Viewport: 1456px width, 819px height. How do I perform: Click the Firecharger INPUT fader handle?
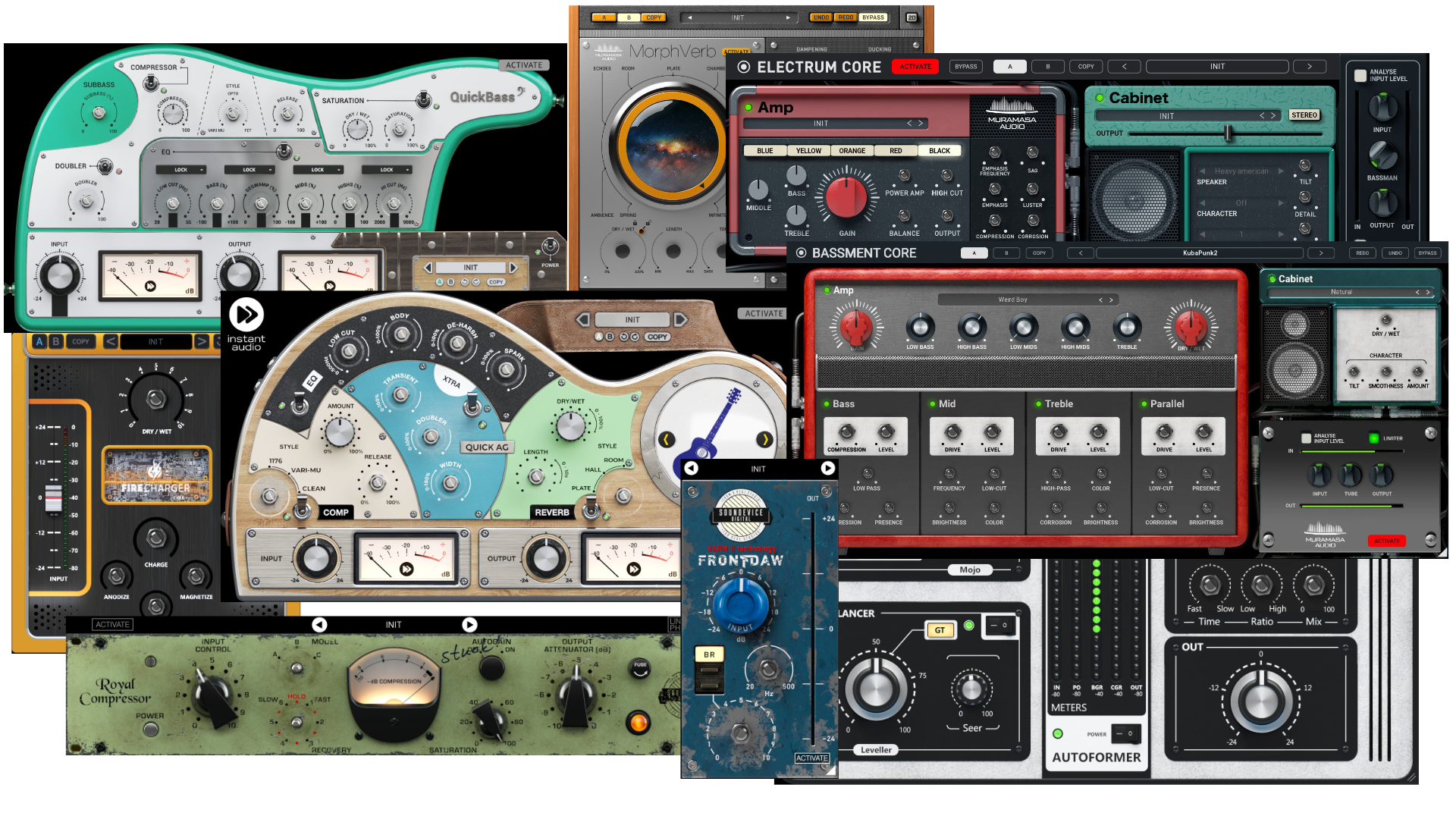(x=53, y=497)
